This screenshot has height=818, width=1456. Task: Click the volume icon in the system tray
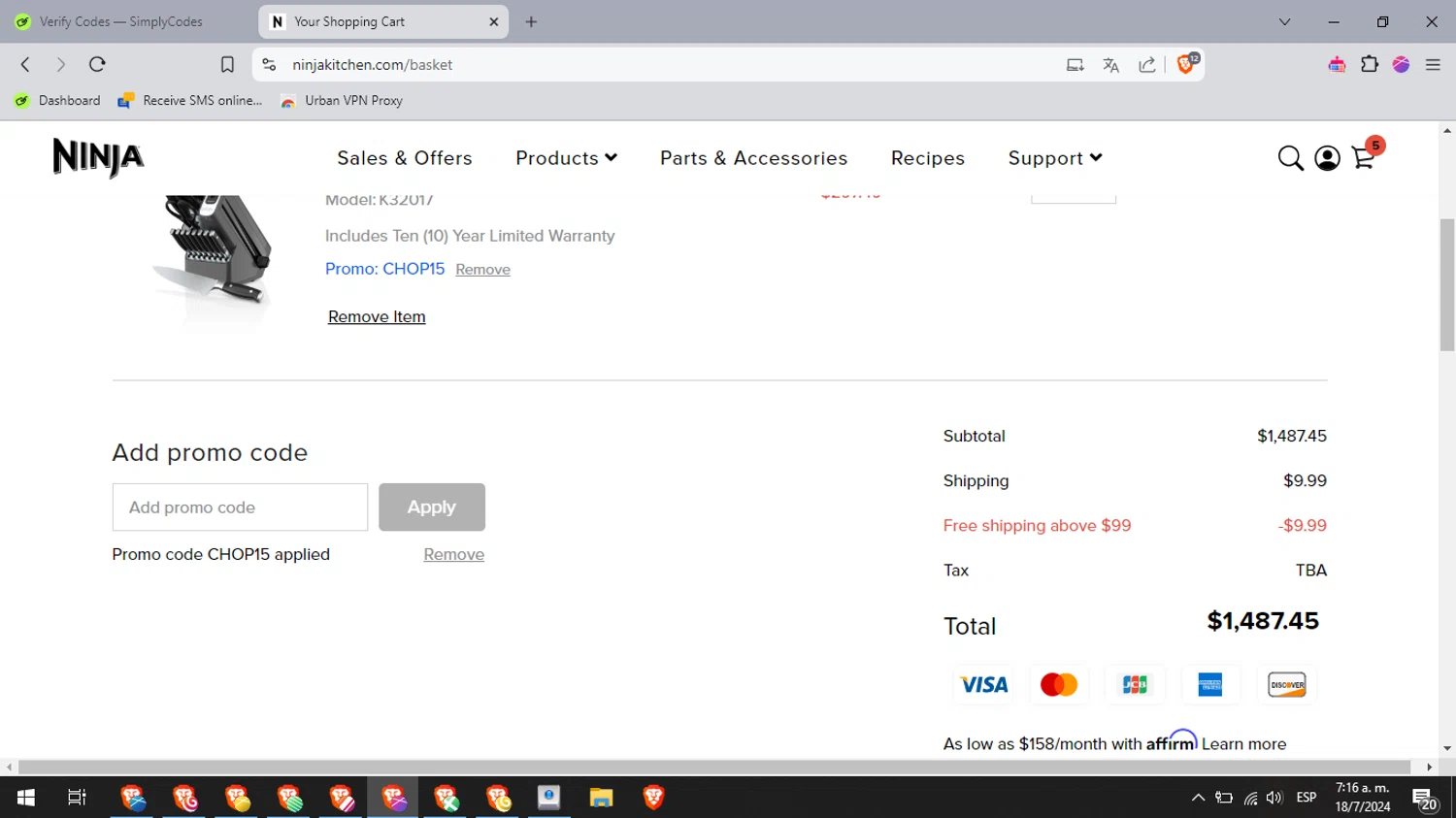tap(1274, 798)
